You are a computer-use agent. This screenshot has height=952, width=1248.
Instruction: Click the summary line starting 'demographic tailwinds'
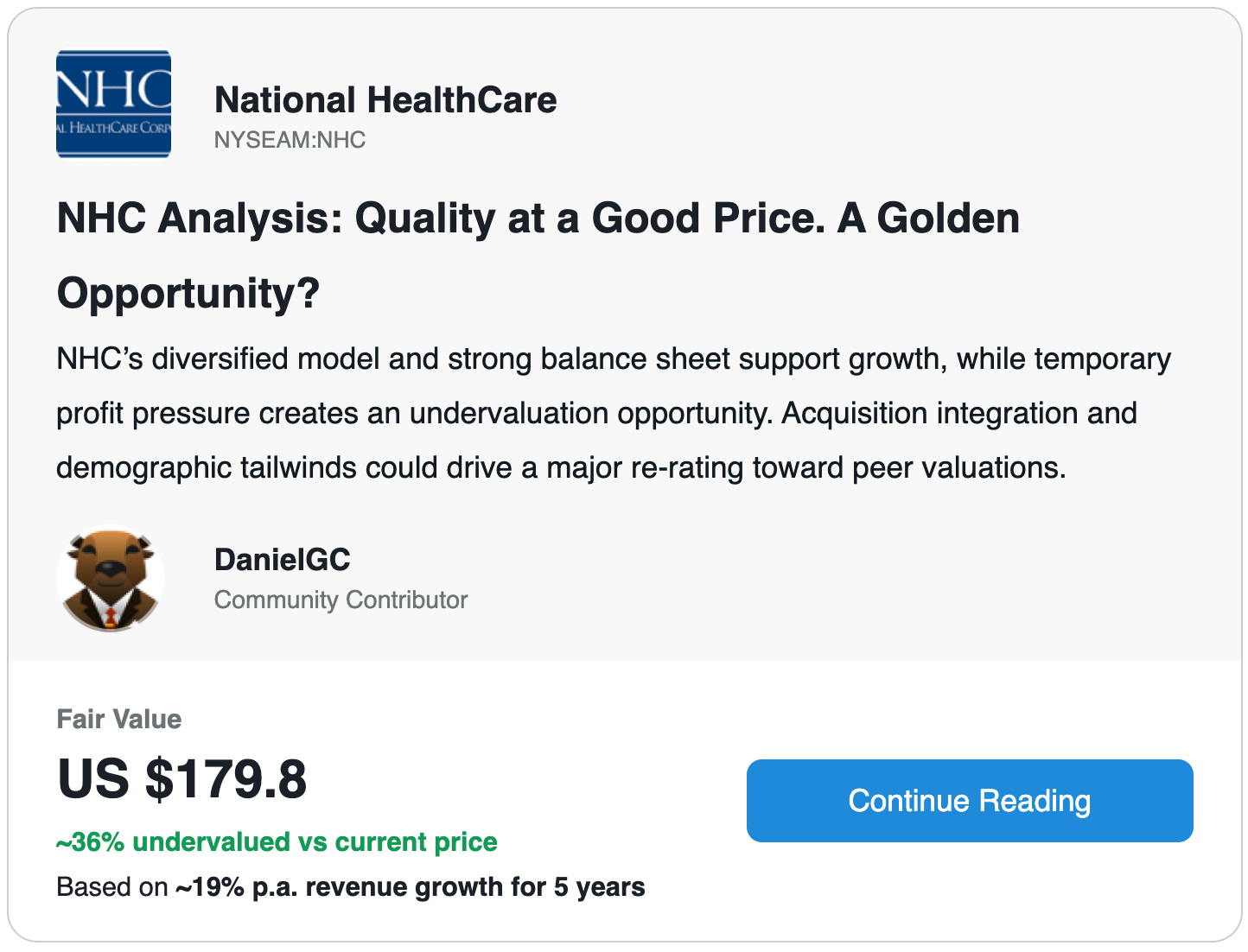pos(560,467)
